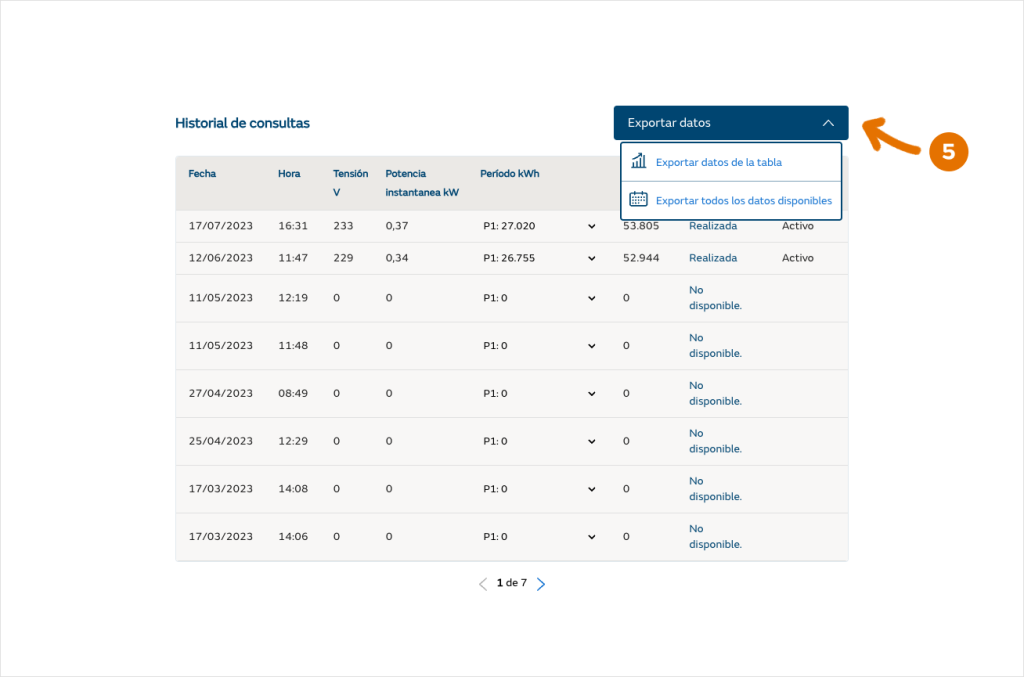1024x677 pixels.
Task: Click the Fecha column header
Action: (202, 174)
